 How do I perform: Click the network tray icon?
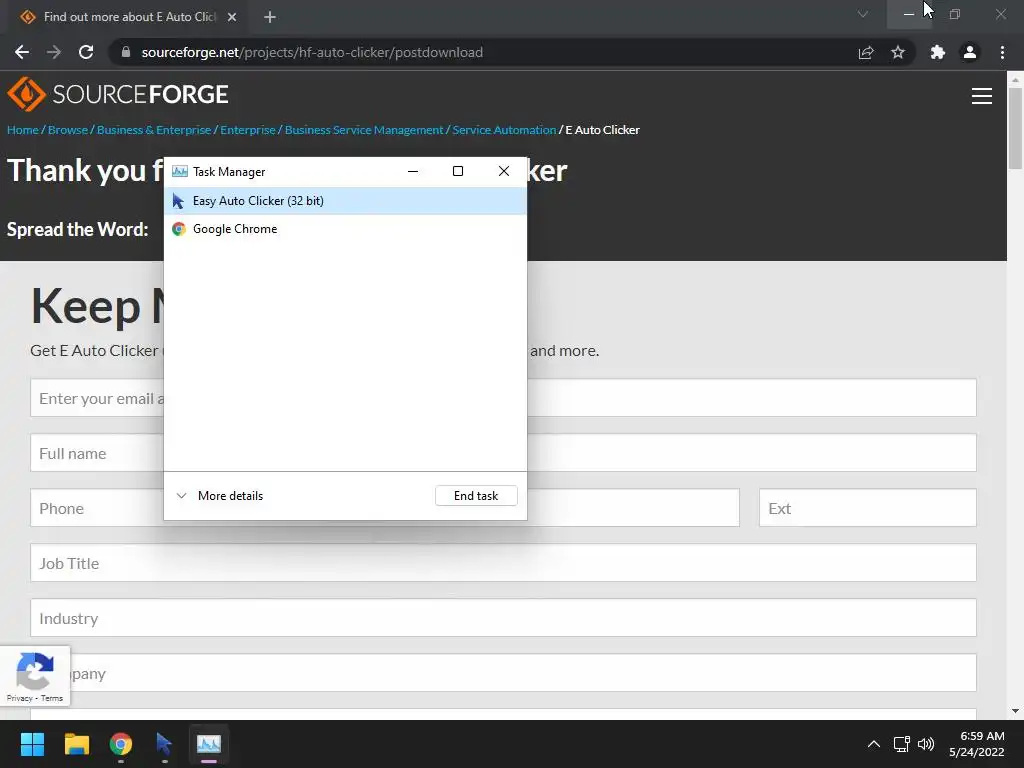tap(902, 744)
